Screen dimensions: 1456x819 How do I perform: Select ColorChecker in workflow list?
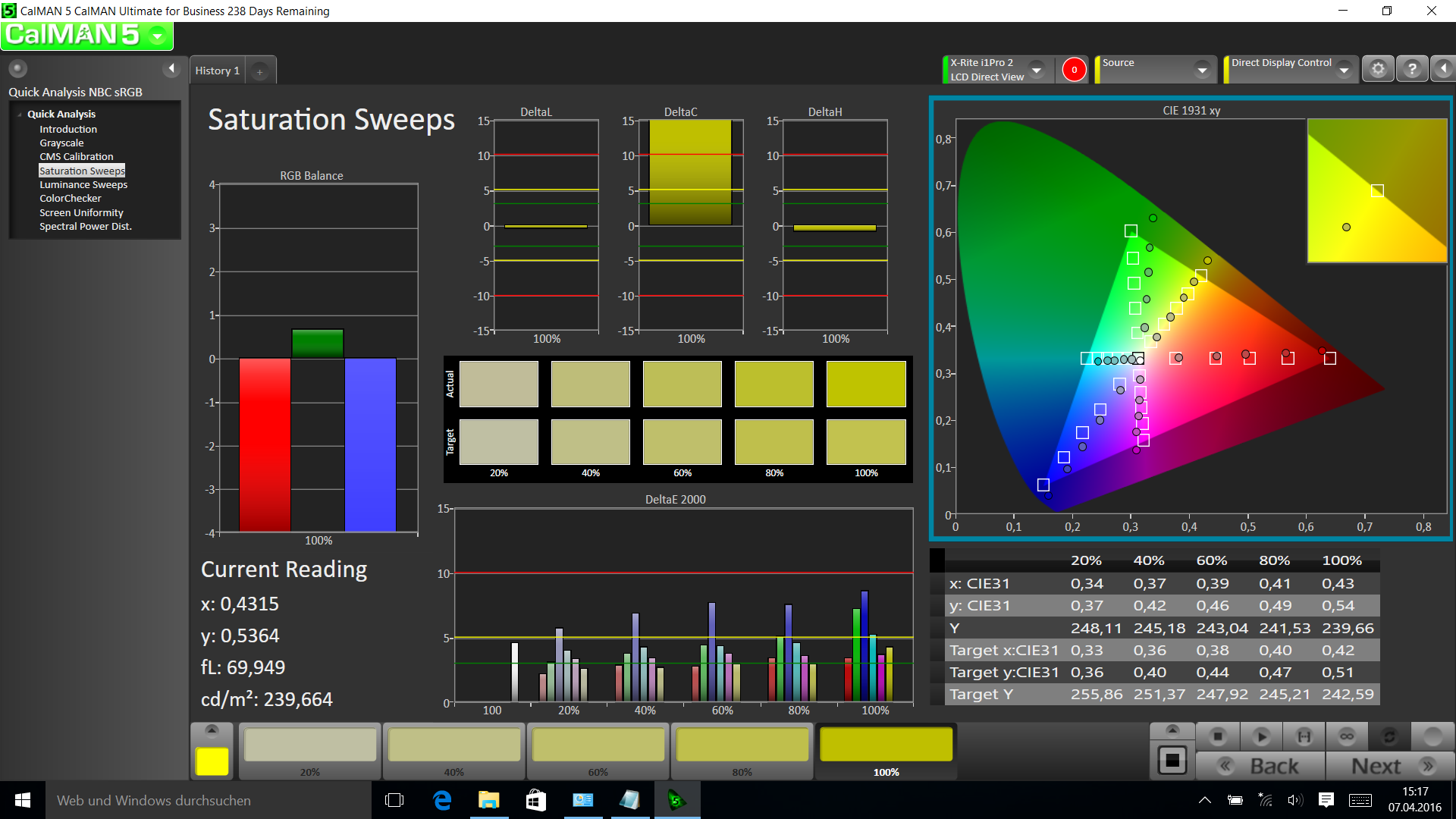[x=71, y=199]
